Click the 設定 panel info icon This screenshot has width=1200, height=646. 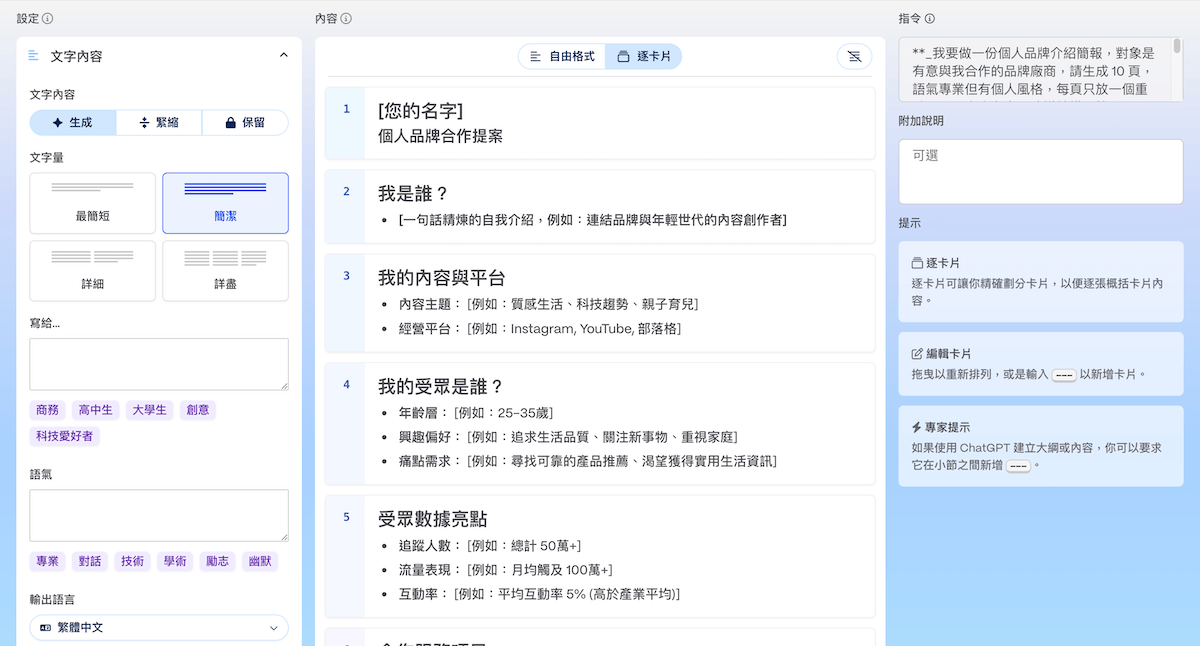click(x=49, y=17)
